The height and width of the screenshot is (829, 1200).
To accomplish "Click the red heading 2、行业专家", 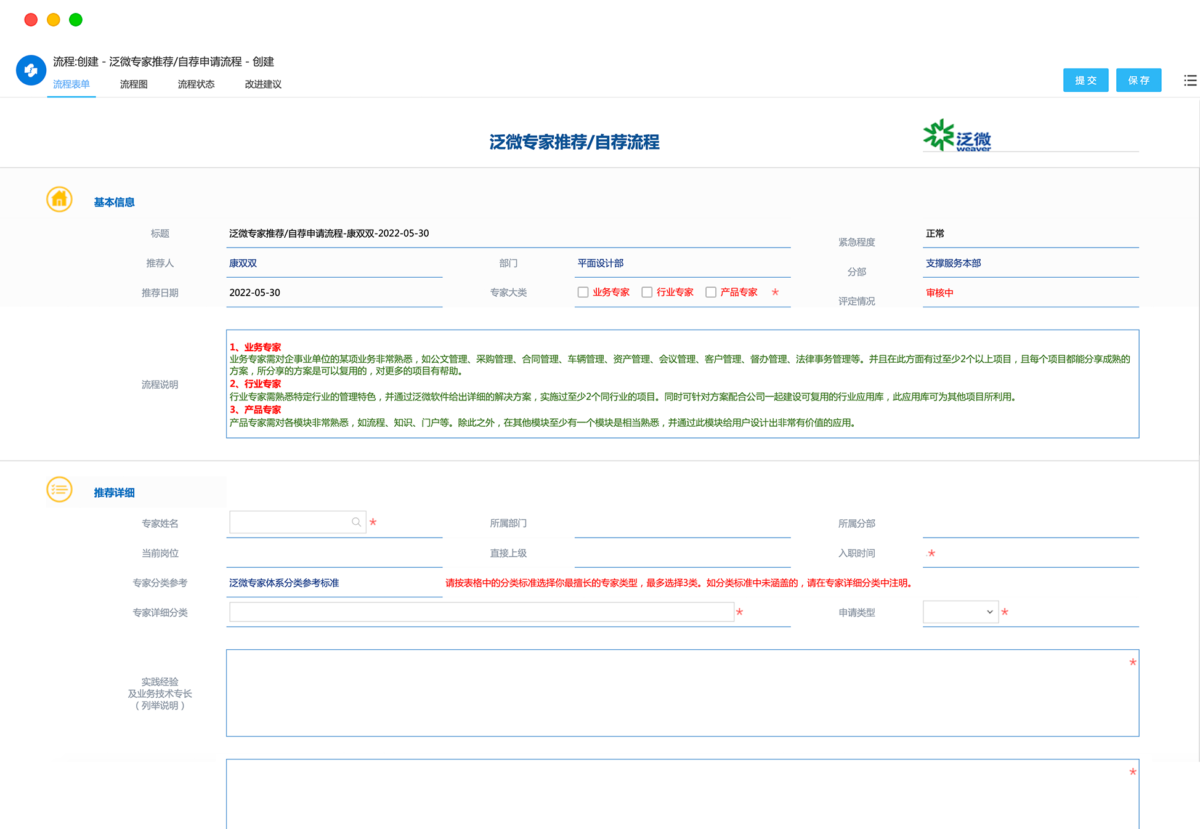I will 255,384.
